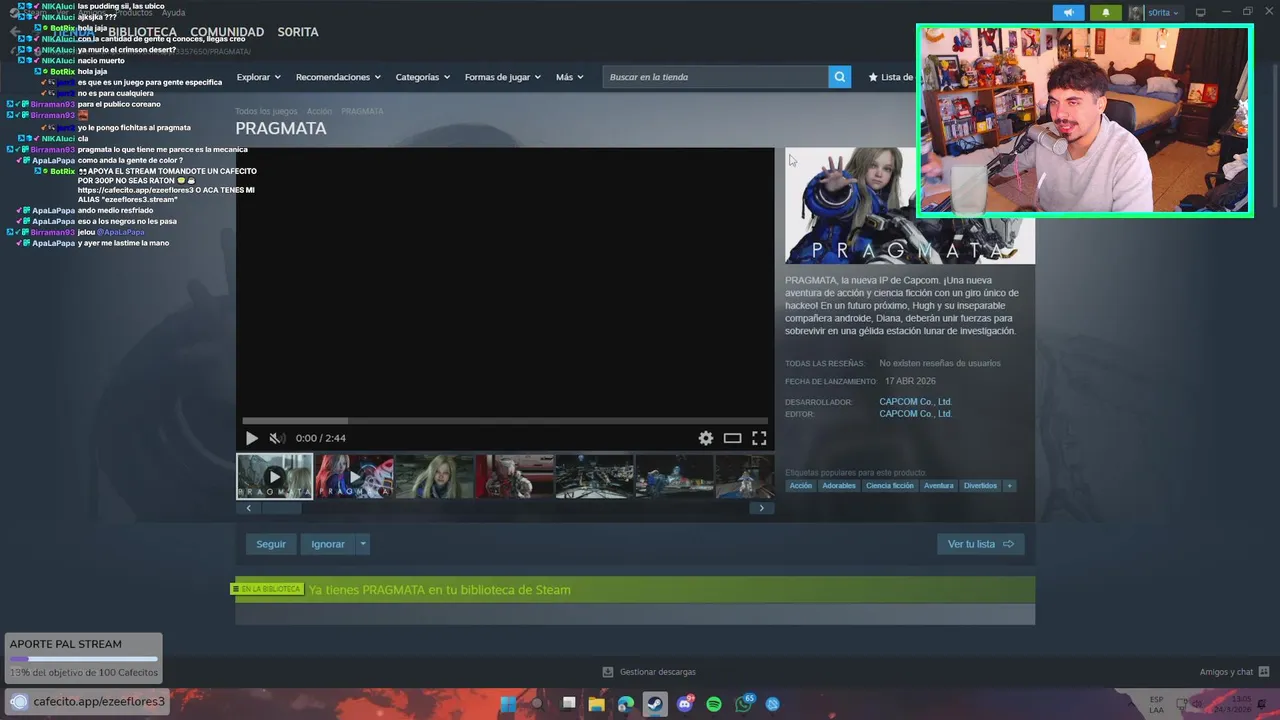Open the Acción tag
Screen dimensions: 1280x720
tap(801, 486)
